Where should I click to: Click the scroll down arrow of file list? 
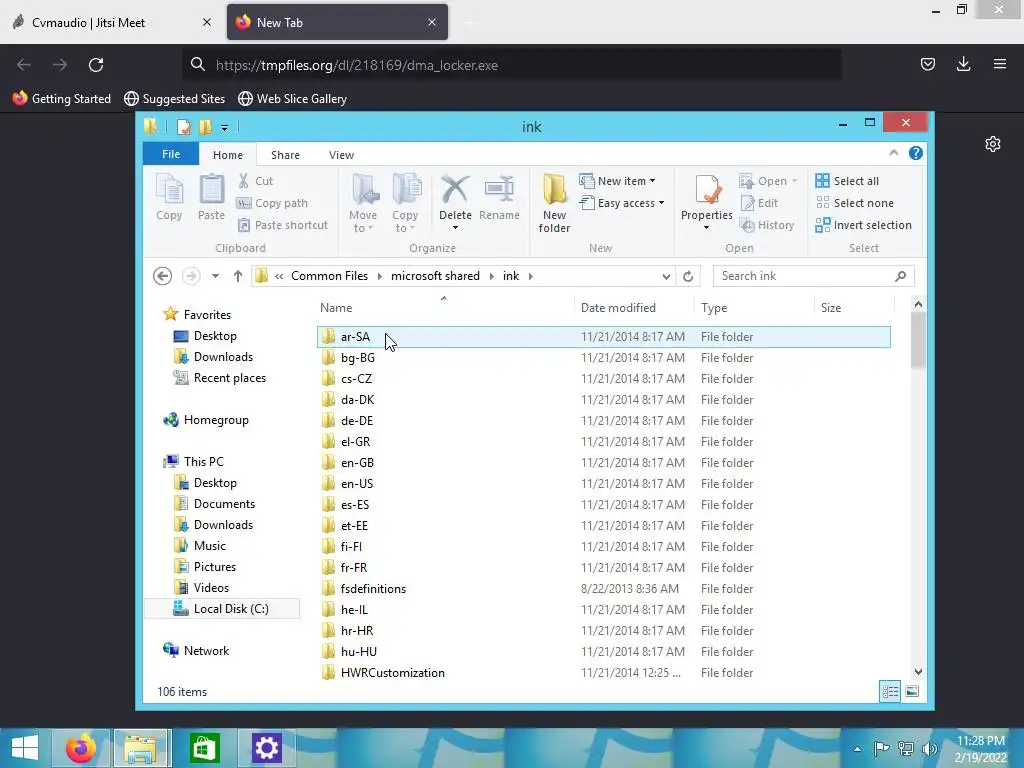918,671
